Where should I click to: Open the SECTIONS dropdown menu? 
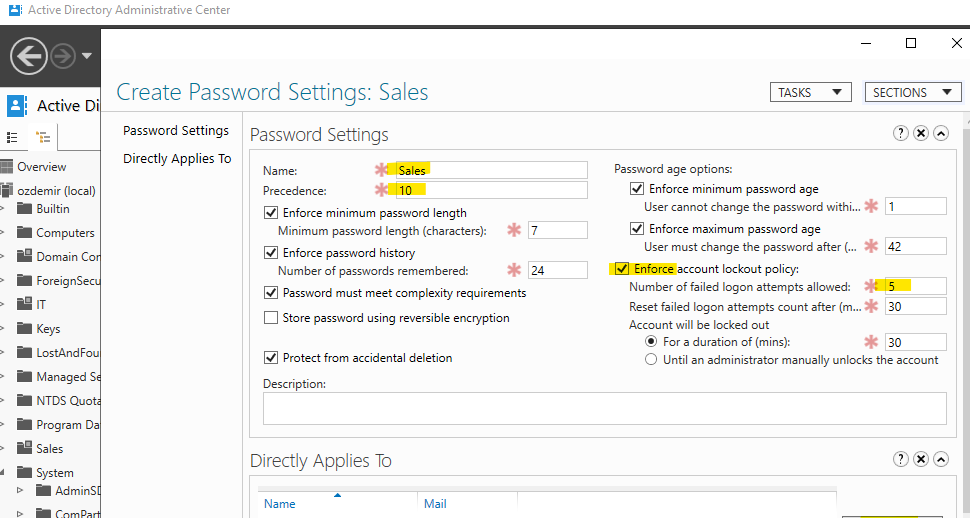tap(912, 92)
